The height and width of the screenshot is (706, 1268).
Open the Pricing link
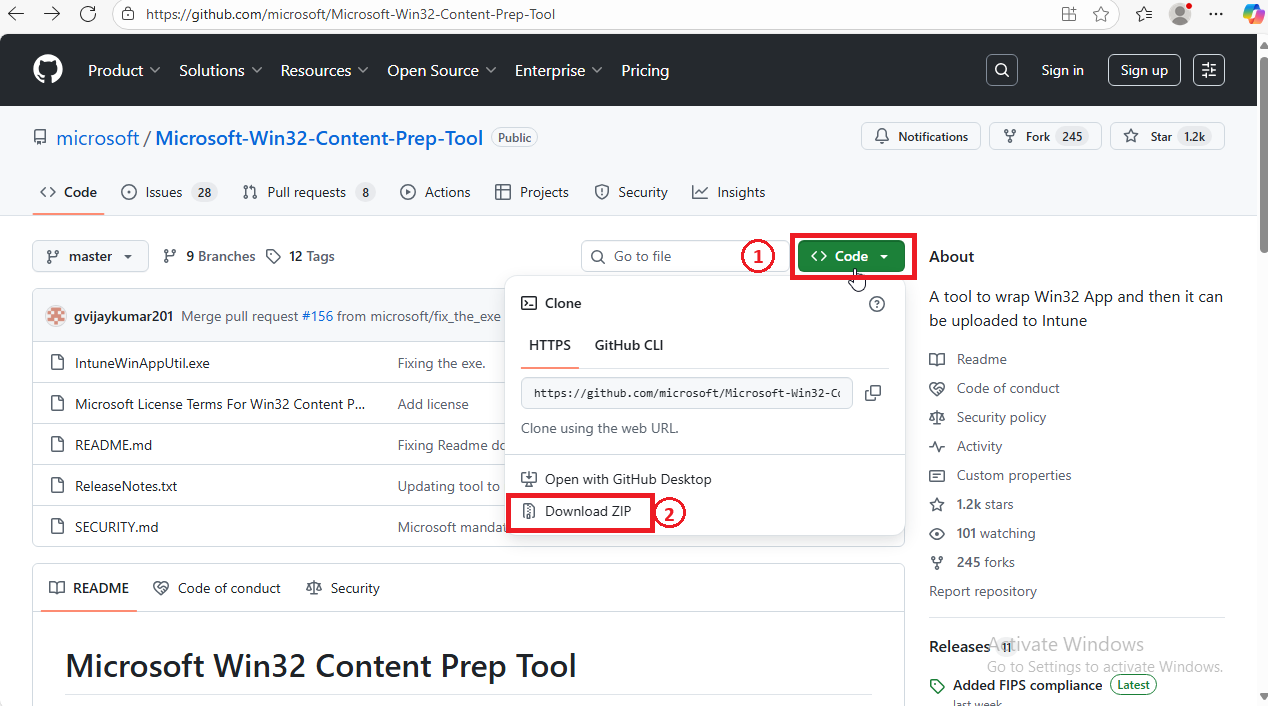click(x=645, y=70)
